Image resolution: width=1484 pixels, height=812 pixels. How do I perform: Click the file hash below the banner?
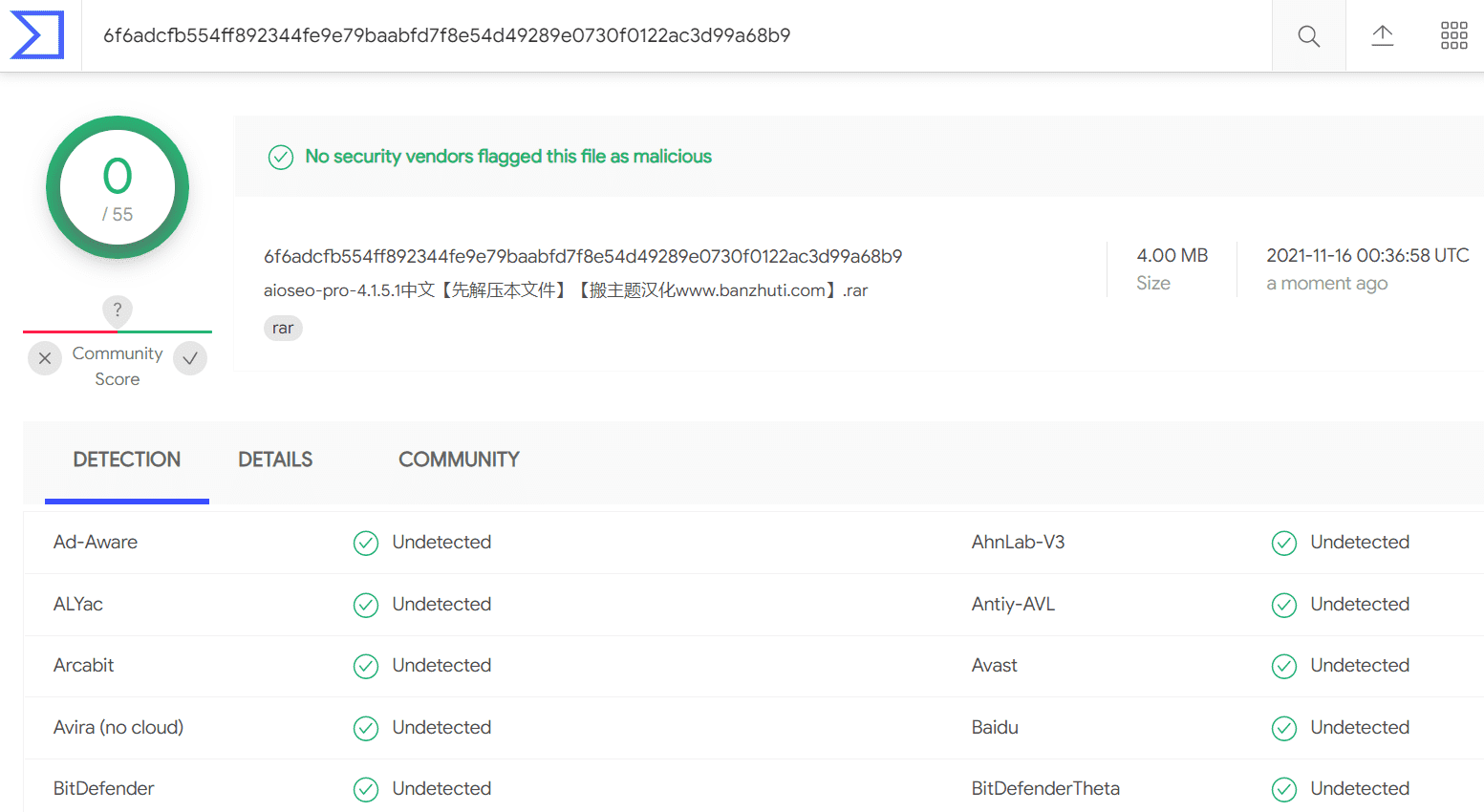click(583, 256)
